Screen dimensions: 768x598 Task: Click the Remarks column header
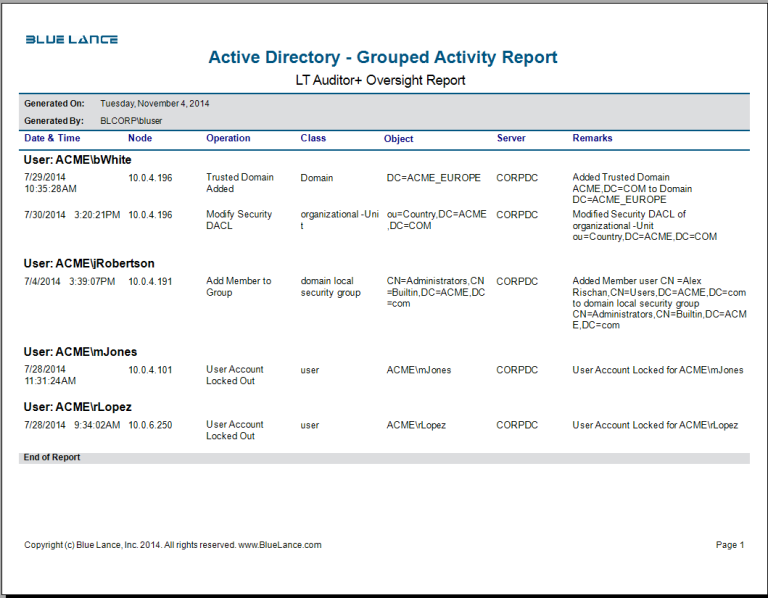(x=592, y=138)
